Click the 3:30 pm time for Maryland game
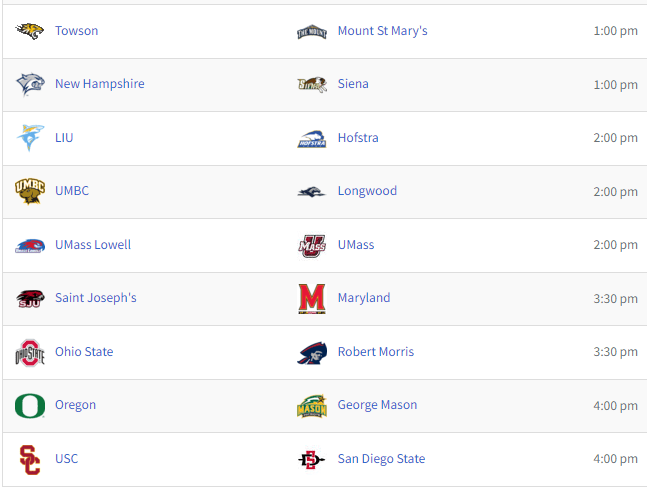 615,299
